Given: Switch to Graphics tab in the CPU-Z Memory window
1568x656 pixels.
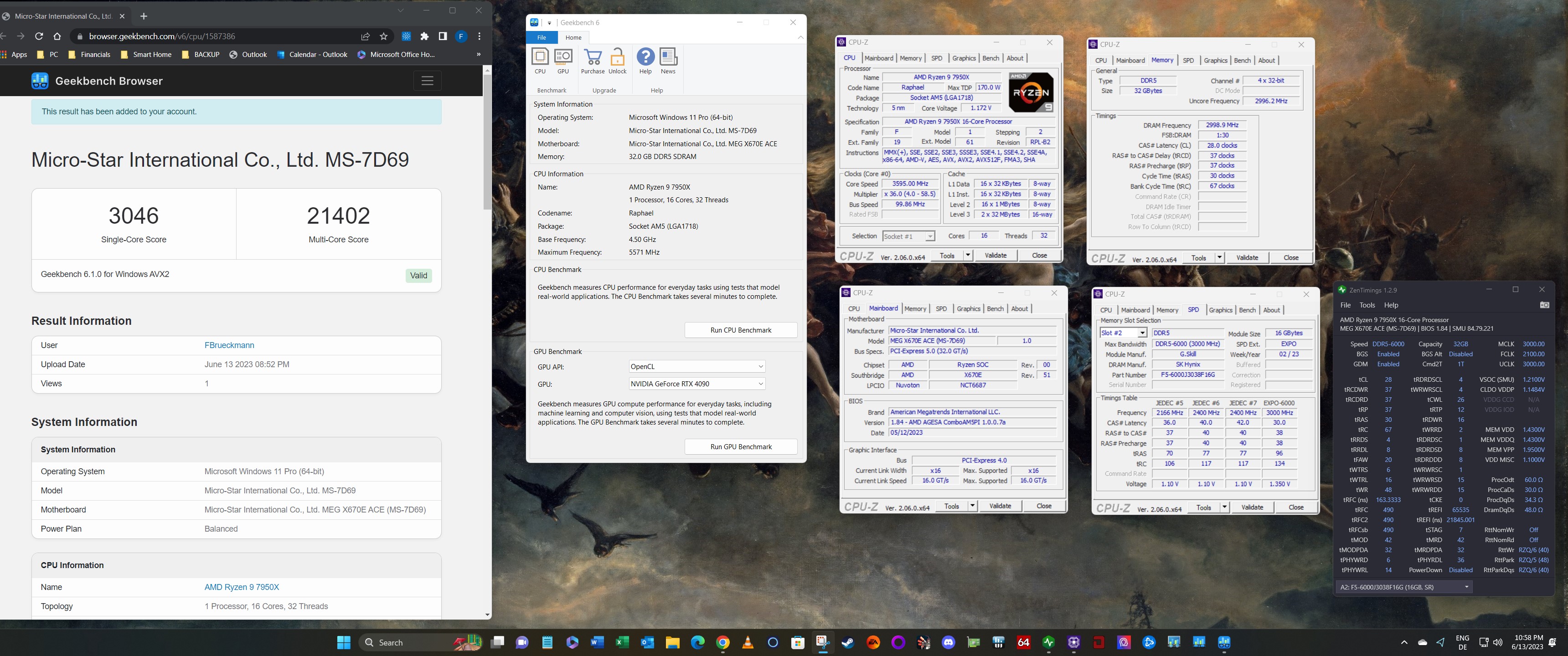Looking at the screenshot, I should click(1215, 60).
